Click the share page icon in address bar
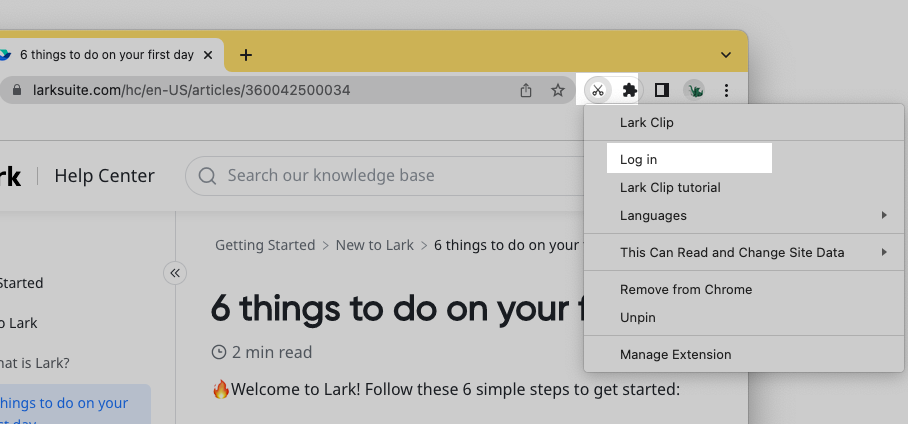The height and width of the screenshot is (424, 908). click(526, 90)
